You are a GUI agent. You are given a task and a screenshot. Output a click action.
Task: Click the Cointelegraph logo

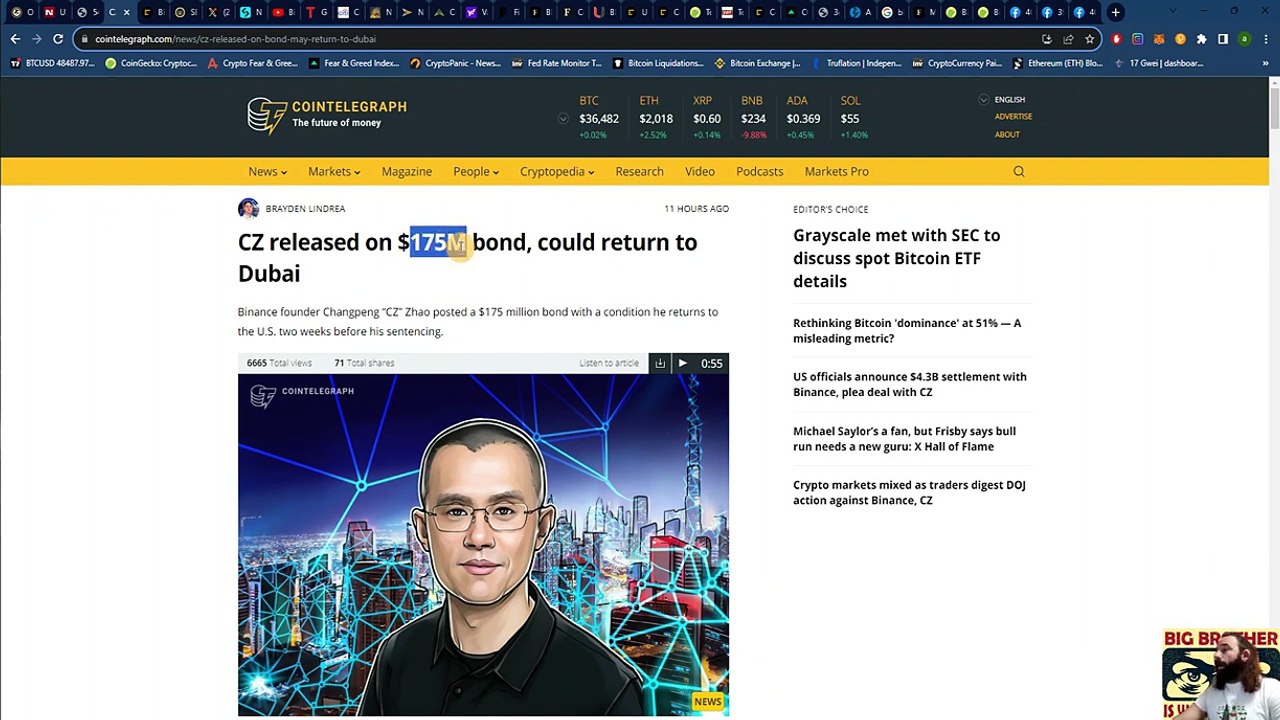pos(327,114)
